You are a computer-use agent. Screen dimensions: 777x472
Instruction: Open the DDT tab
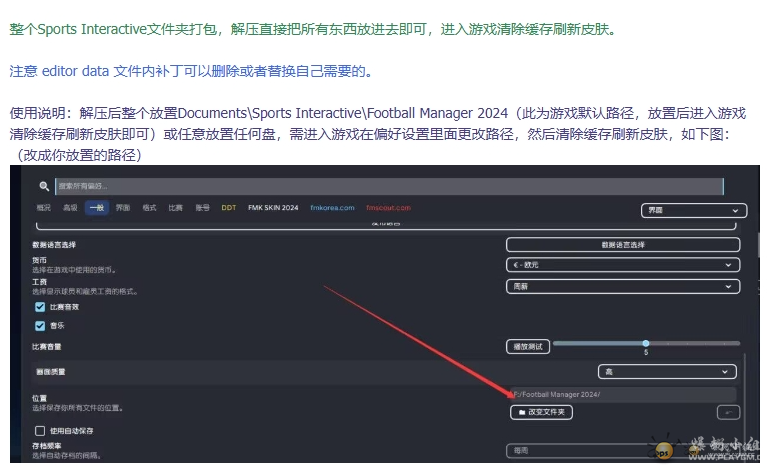(x=228, y=208)
